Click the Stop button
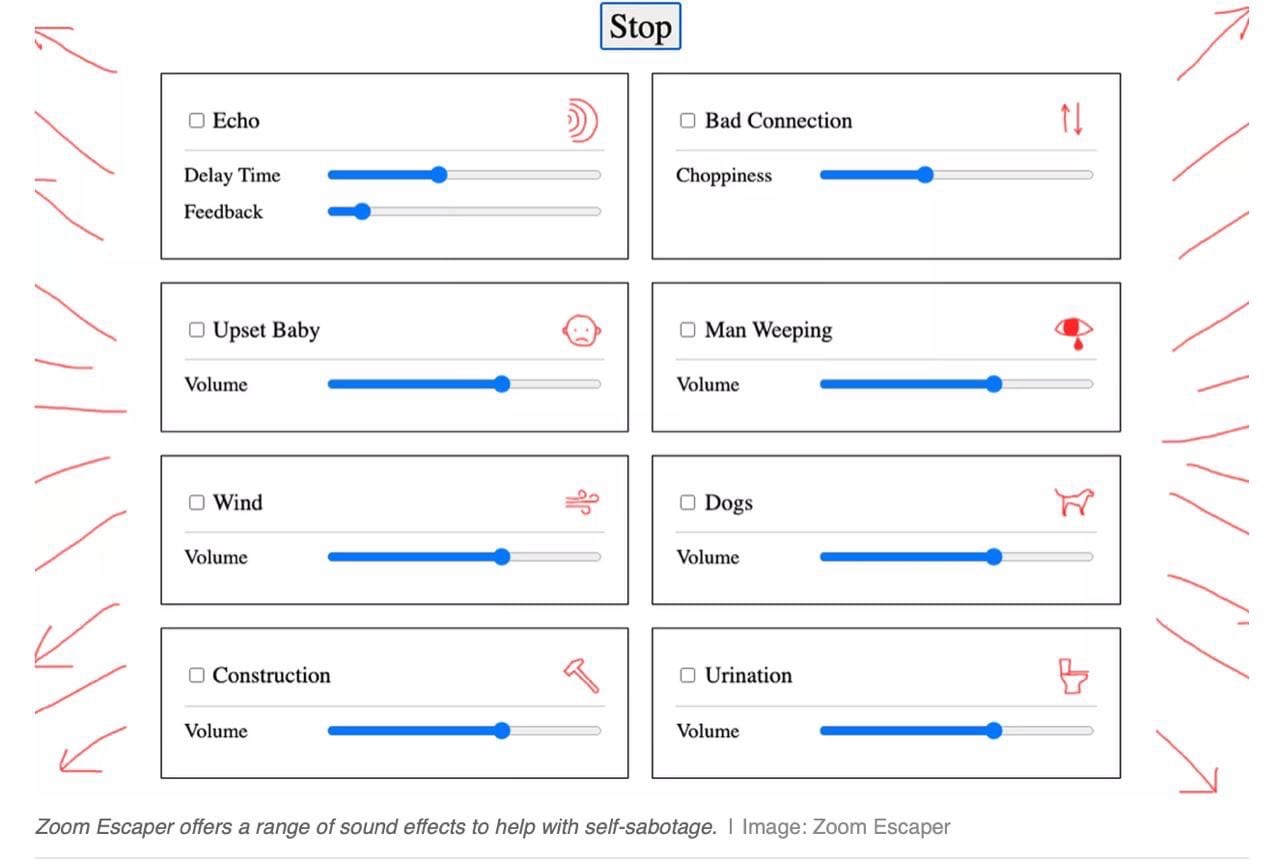The height and width of the screenshot is (861, 1280). pyautogui.click(x=641, y=27)
